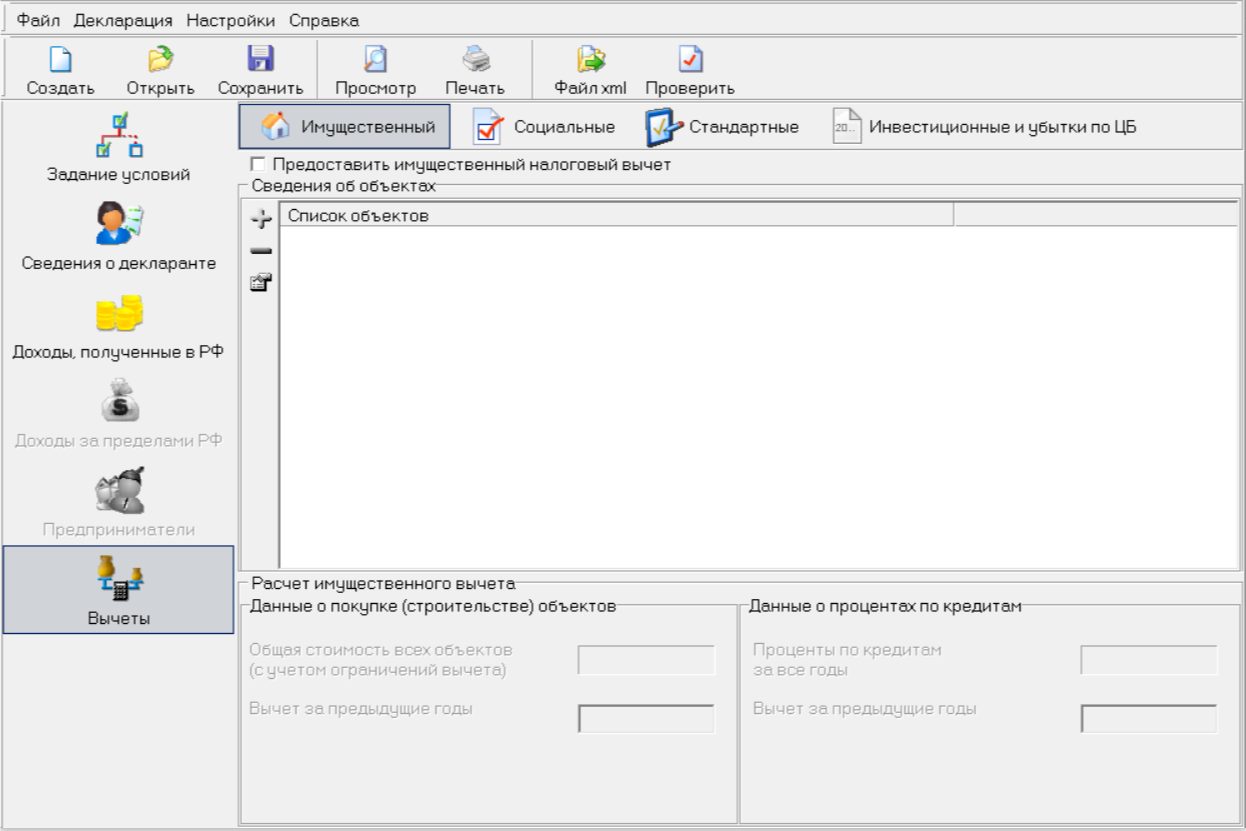The image size is (1246, 831).
Task: Click the Проценты по кредитам field
Action: coord(1150,660)
